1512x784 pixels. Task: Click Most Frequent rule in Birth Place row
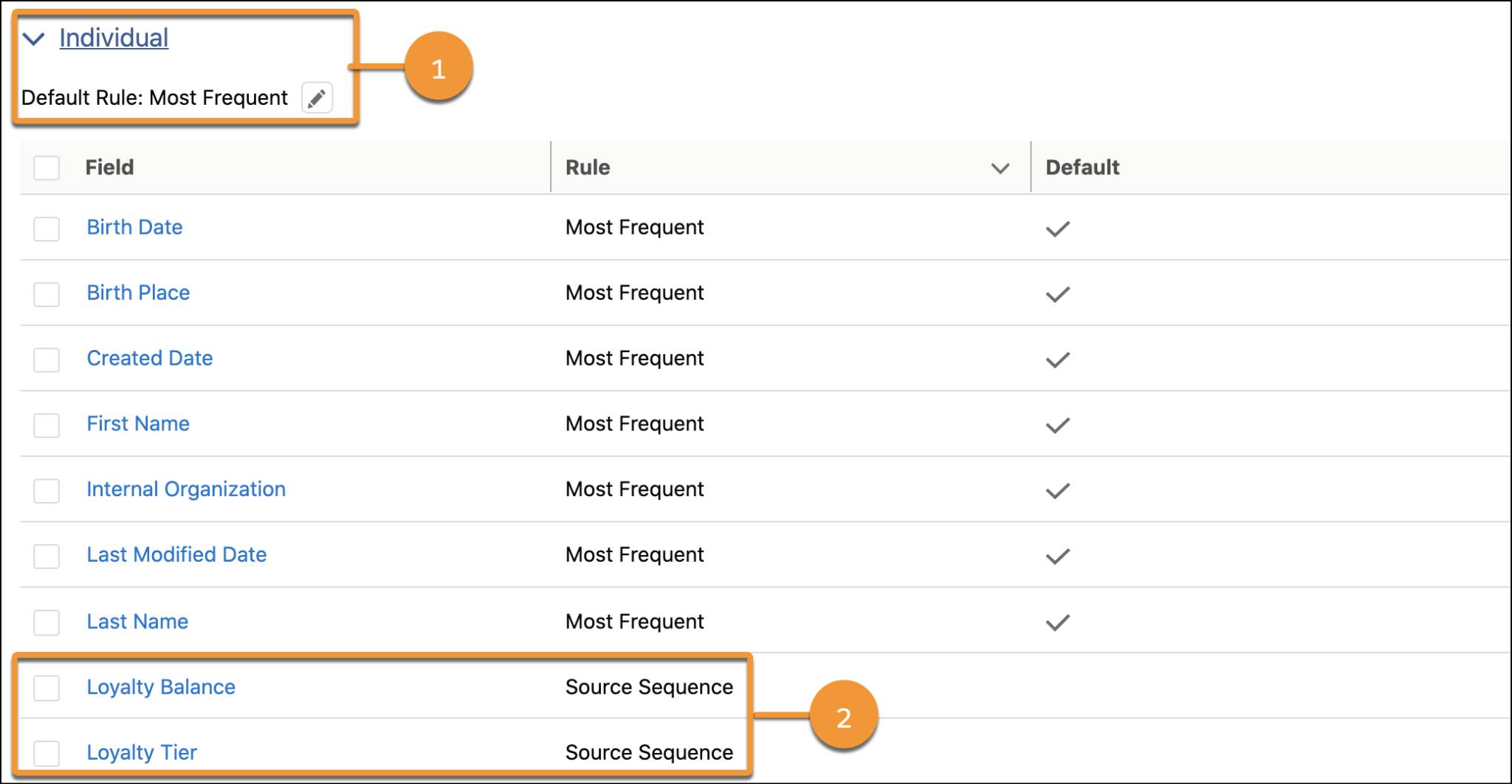[635, 293]
